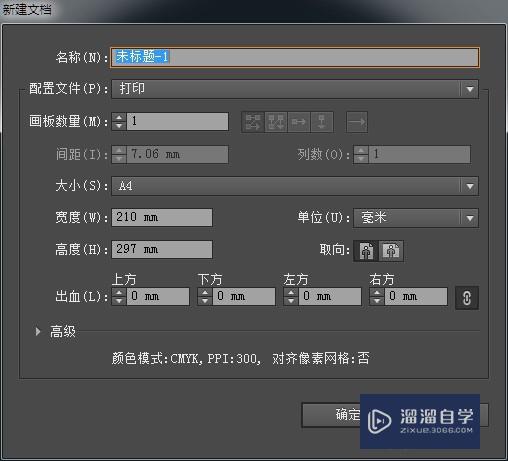This screenshot has width=508, height=461.
Task: Choose portrait orientation icon
Action: point(366,251)
